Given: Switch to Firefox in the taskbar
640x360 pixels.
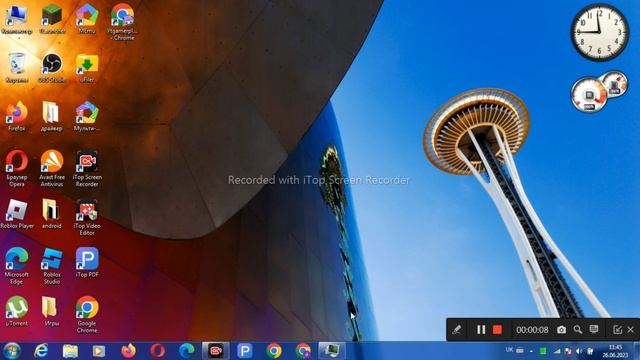Looking at the screenshot, I should (128, 351).
